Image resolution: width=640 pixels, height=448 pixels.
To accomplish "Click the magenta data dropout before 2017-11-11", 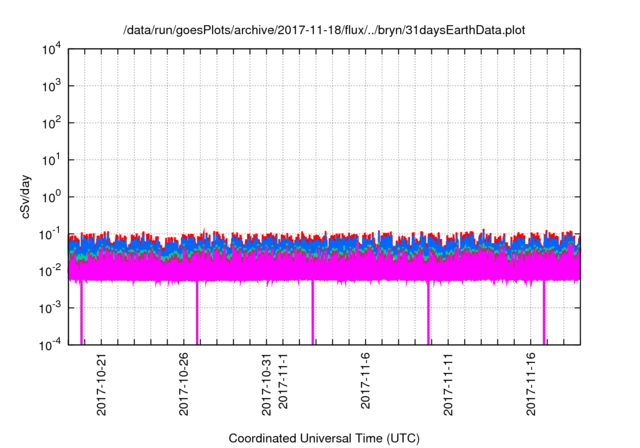I will click(x=428, y=313).
